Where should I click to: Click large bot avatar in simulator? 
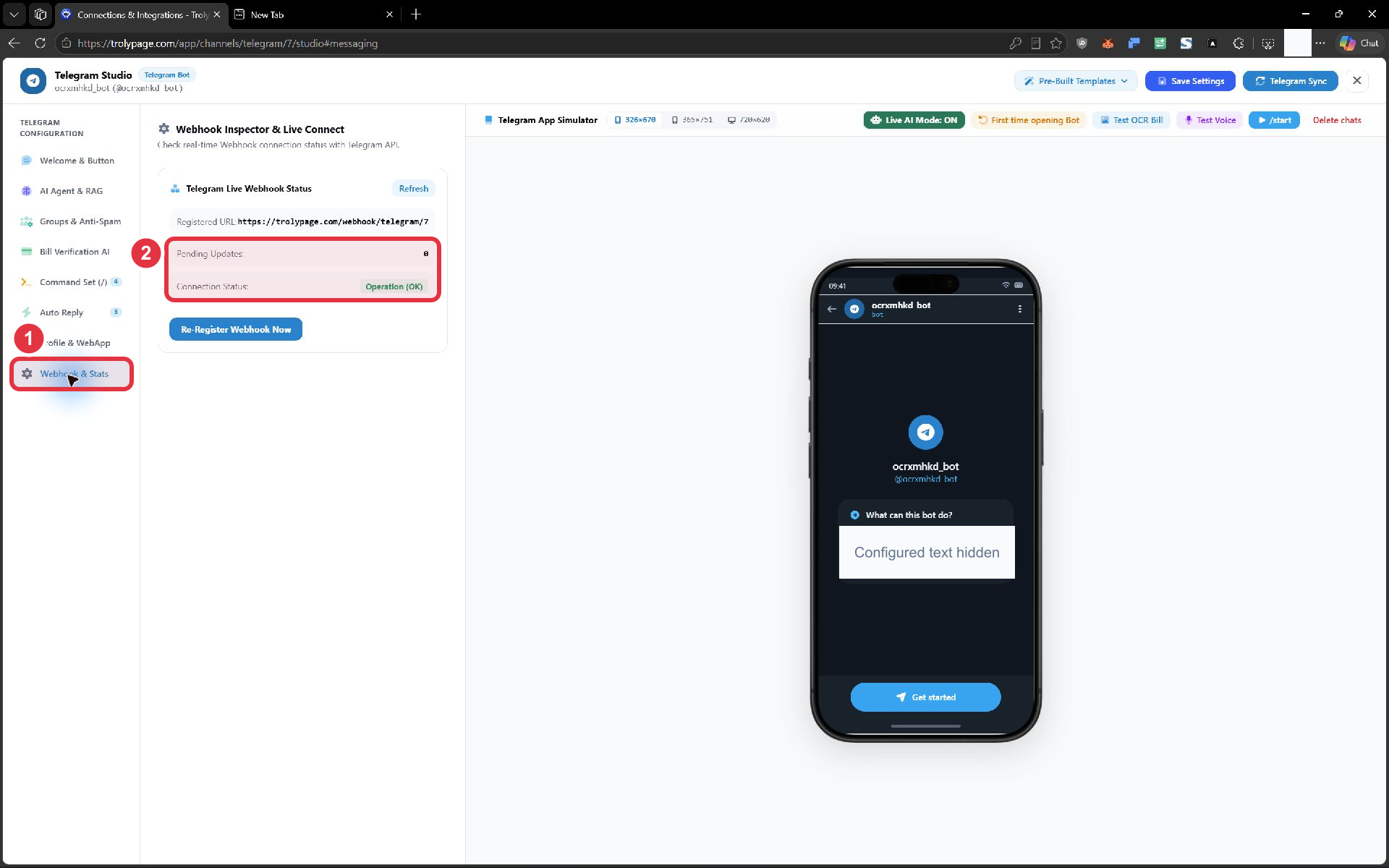click(x=926, y=433)
